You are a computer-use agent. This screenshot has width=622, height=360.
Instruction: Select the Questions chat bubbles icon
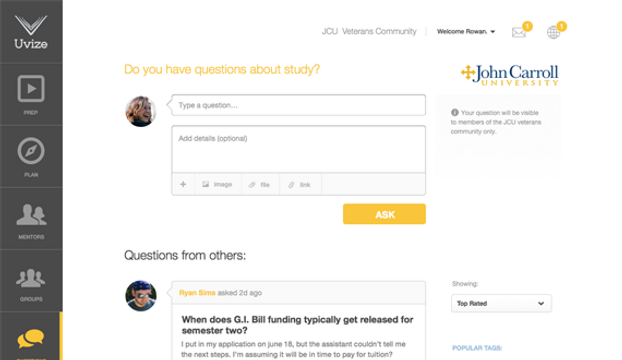coord(31,338)
